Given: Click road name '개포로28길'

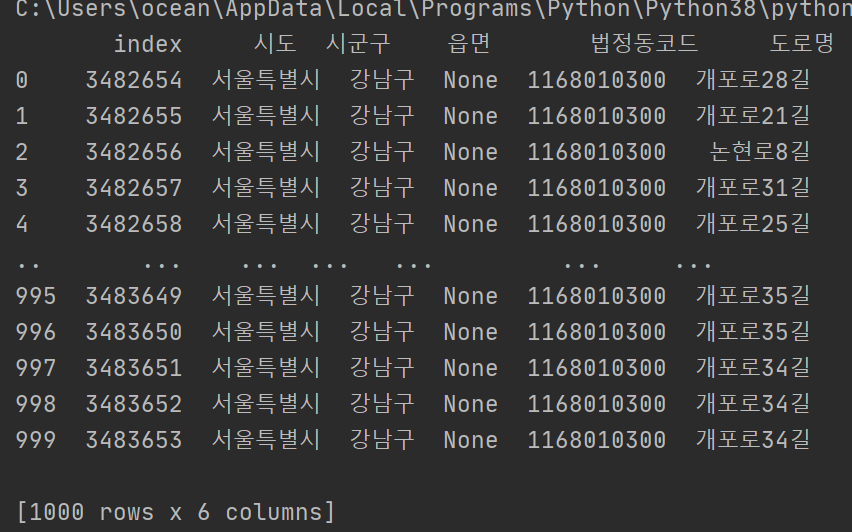Looking at the screenshot, I should (753, 80).
